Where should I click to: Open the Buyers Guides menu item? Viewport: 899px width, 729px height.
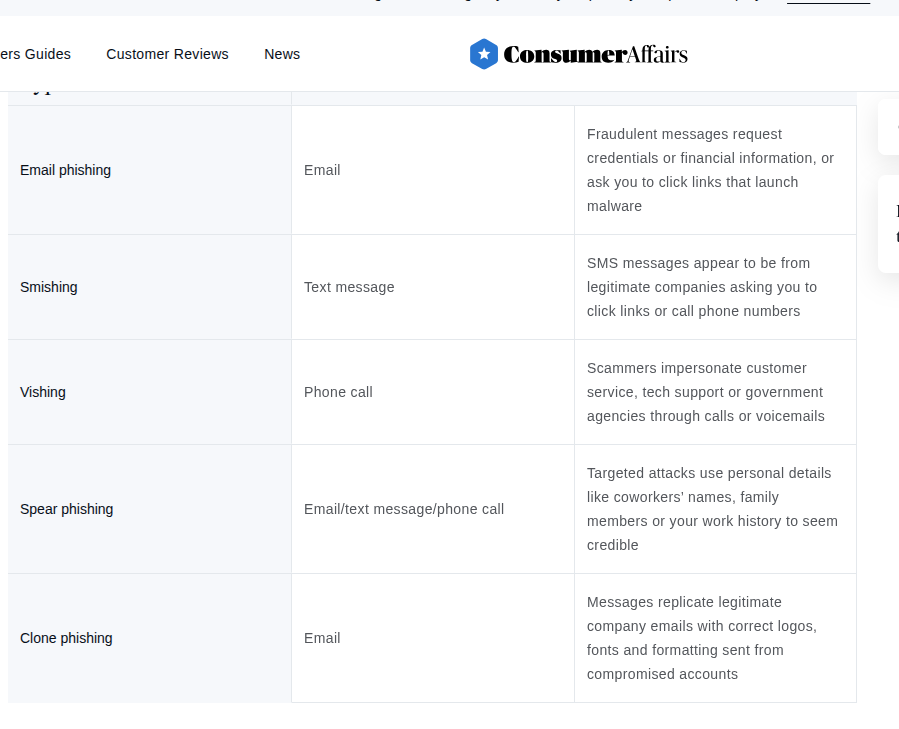click(x=35, y=54)
